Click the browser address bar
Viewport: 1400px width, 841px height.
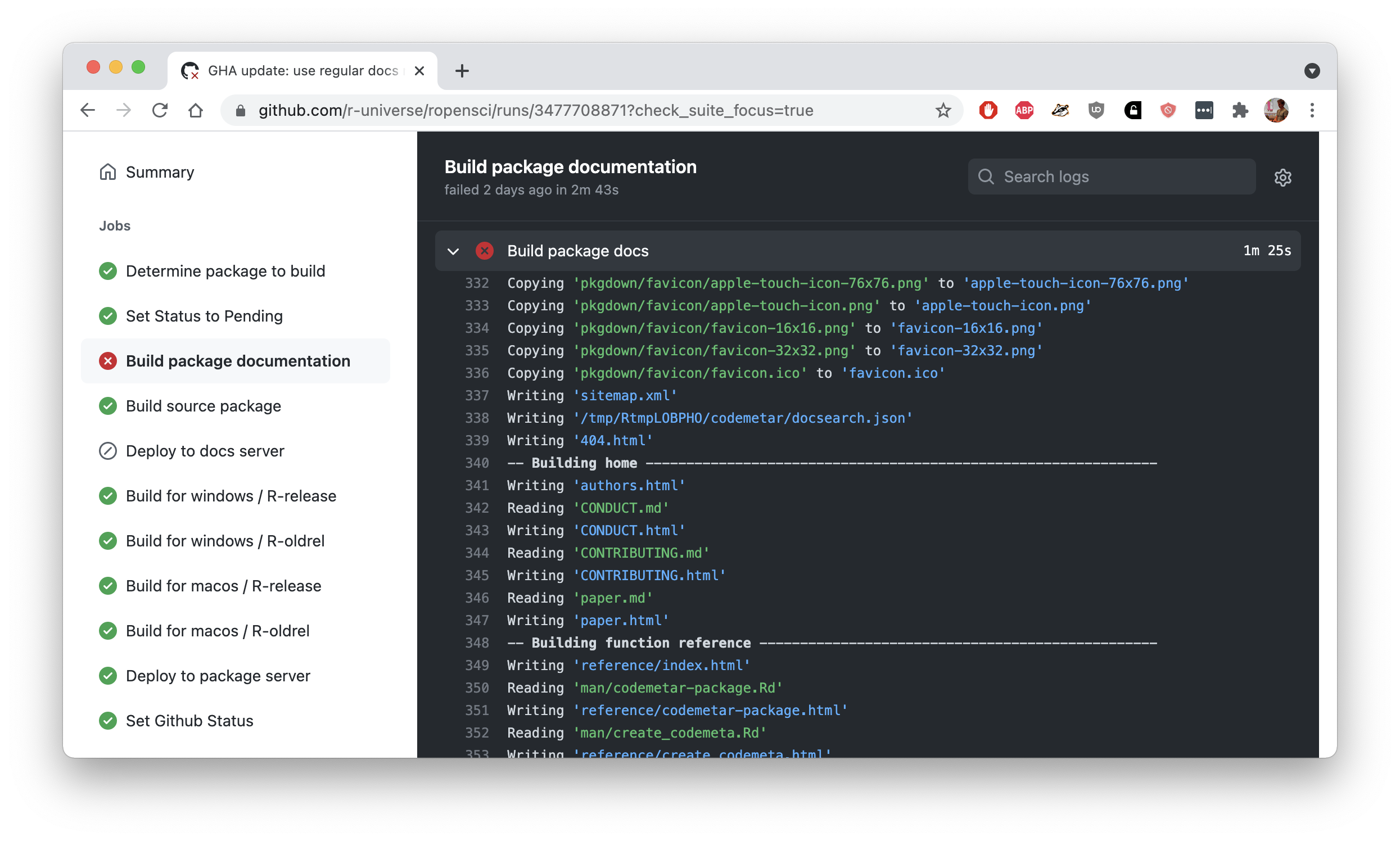click(x=567, y=111)
